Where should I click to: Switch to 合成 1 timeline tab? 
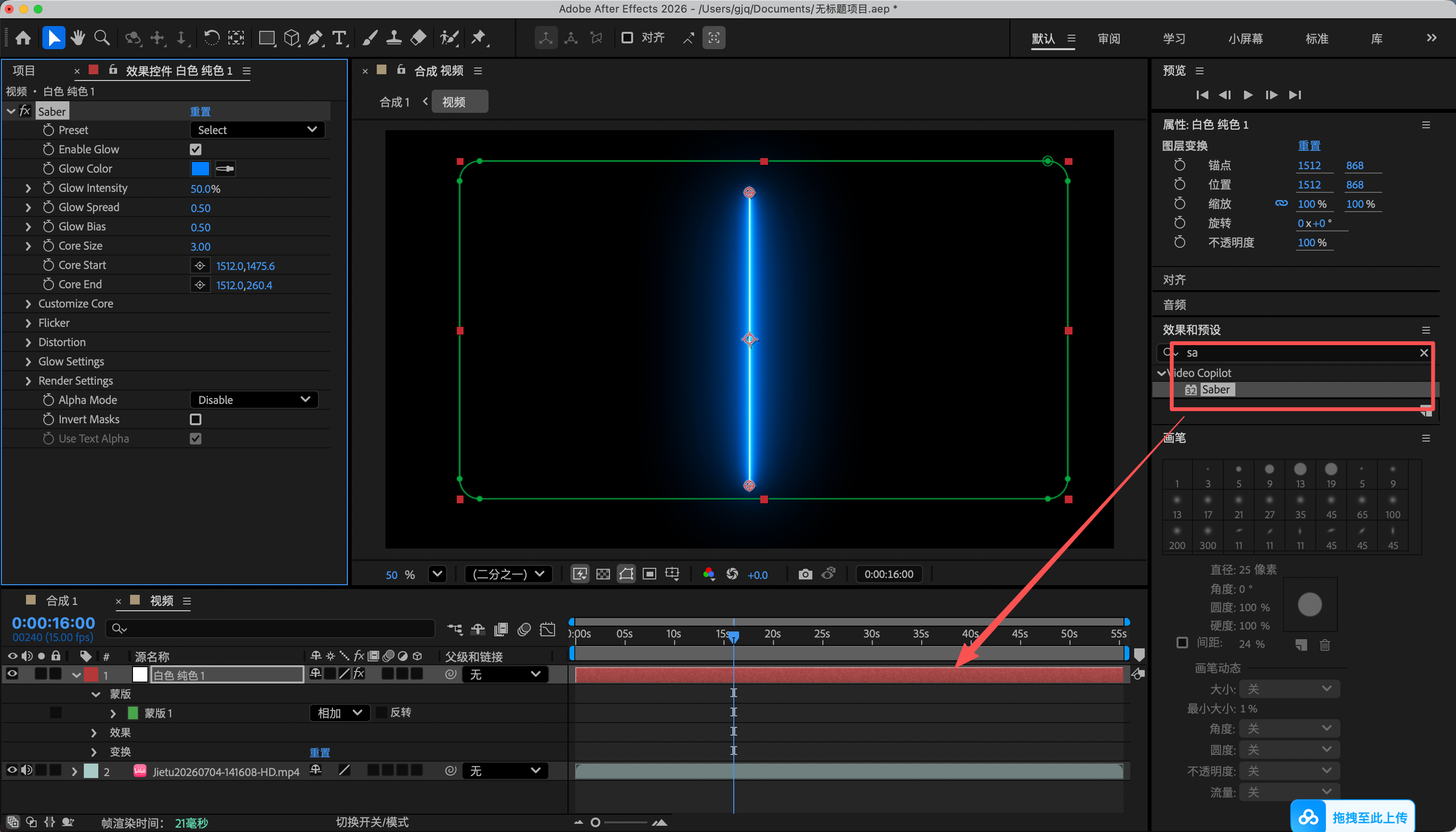click(x=62, y=601)
